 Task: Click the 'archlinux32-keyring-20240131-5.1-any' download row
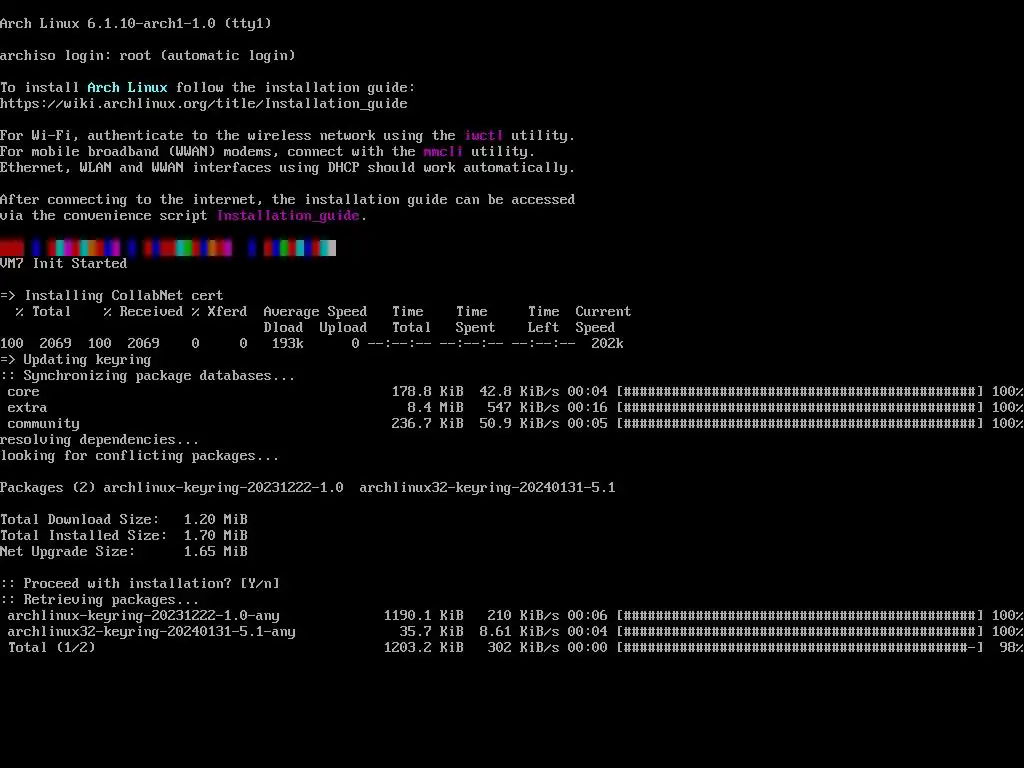coord(512,631)
